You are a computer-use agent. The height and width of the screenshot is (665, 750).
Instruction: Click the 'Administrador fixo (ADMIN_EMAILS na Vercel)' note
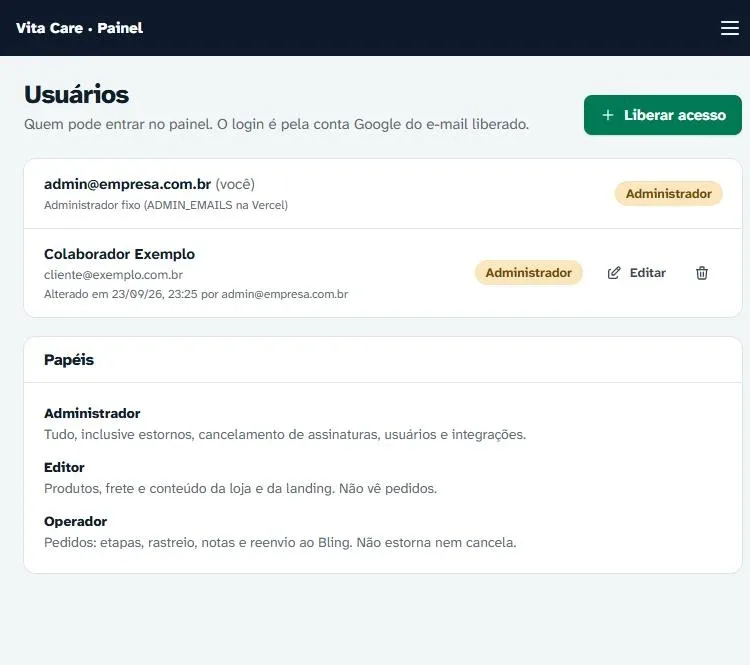[166, 205]
